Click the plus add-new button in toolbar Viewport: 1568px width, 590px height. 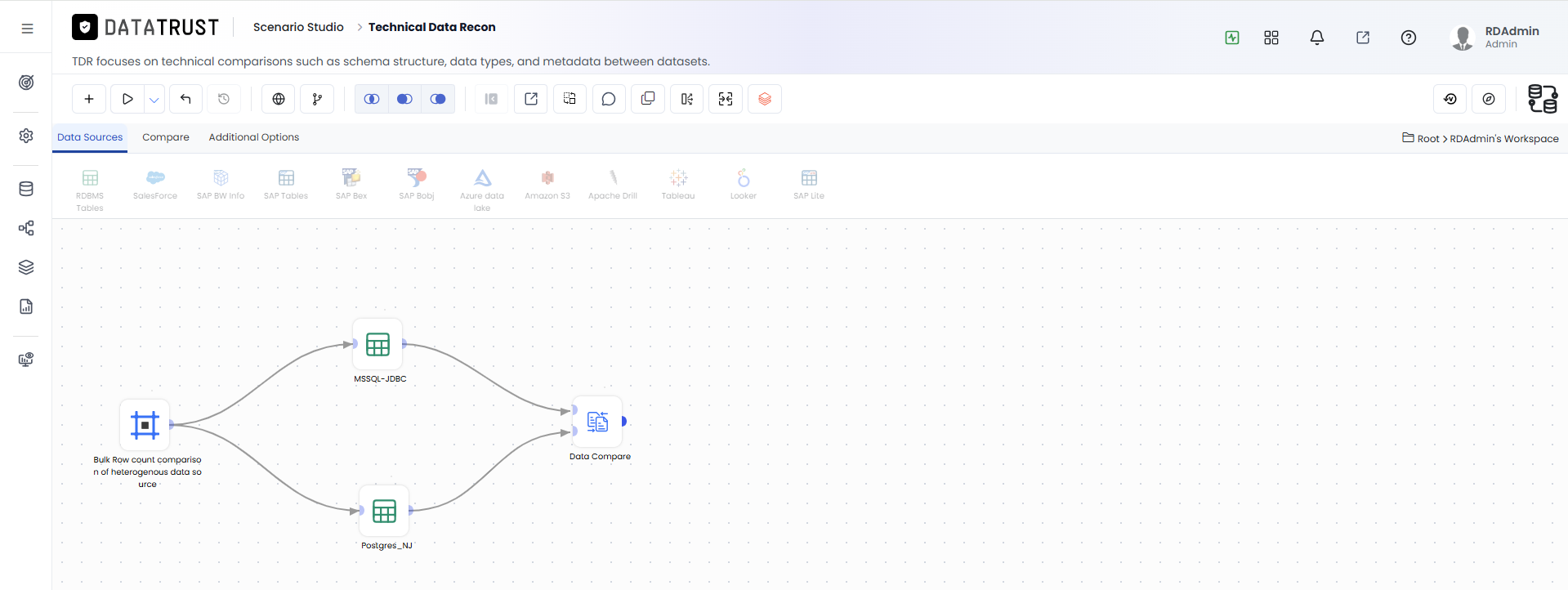89,99
